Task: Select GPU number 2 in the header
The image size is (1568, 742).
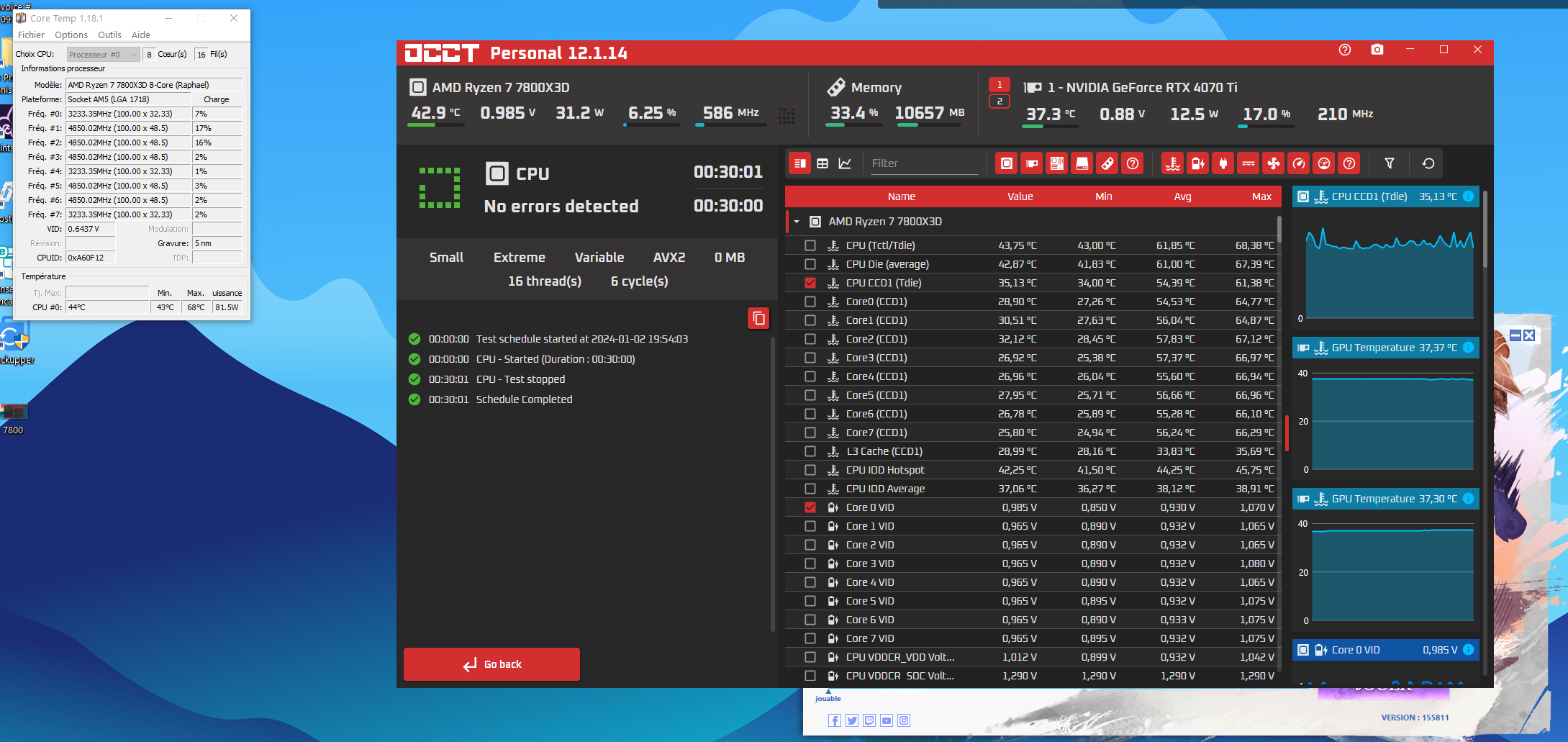Action: [1000, 101]
